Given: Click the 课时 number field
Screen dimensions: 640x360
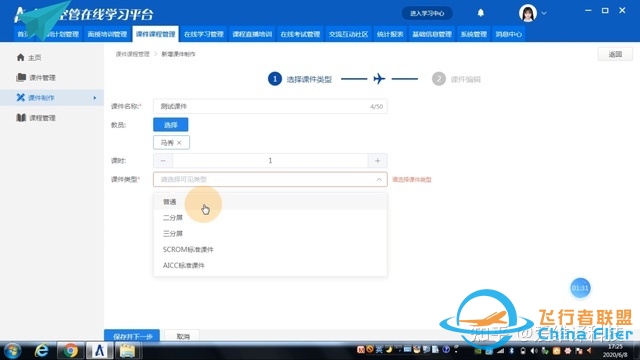Looking at the screenshot, I should (270, 161).
